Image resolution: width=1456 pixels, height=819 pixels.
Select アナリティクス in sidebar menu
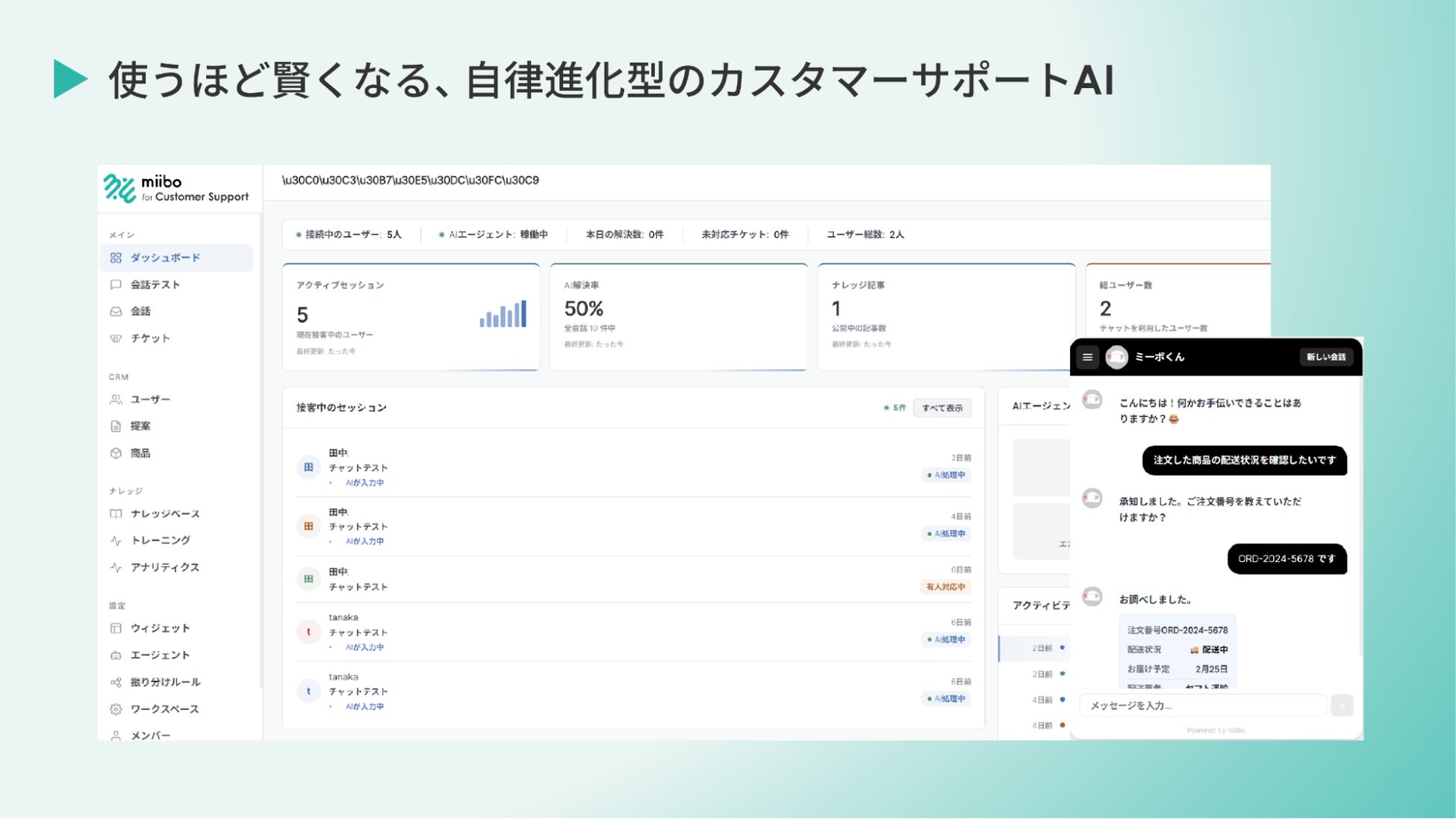point(164,567)
